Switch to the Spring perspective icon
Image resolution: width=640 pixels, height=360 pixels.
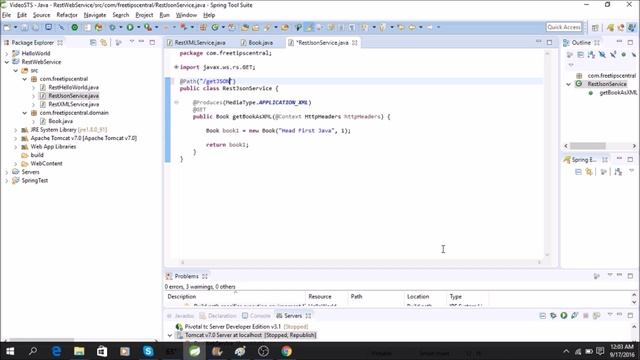611,27
